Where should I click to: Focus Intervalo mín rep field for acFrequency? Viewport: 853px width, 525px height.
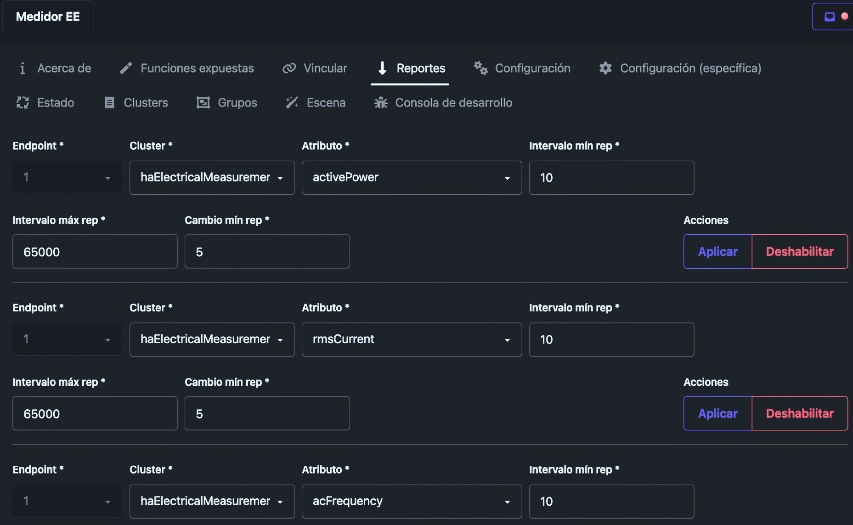pyautogui.click(x=611, y=501)
